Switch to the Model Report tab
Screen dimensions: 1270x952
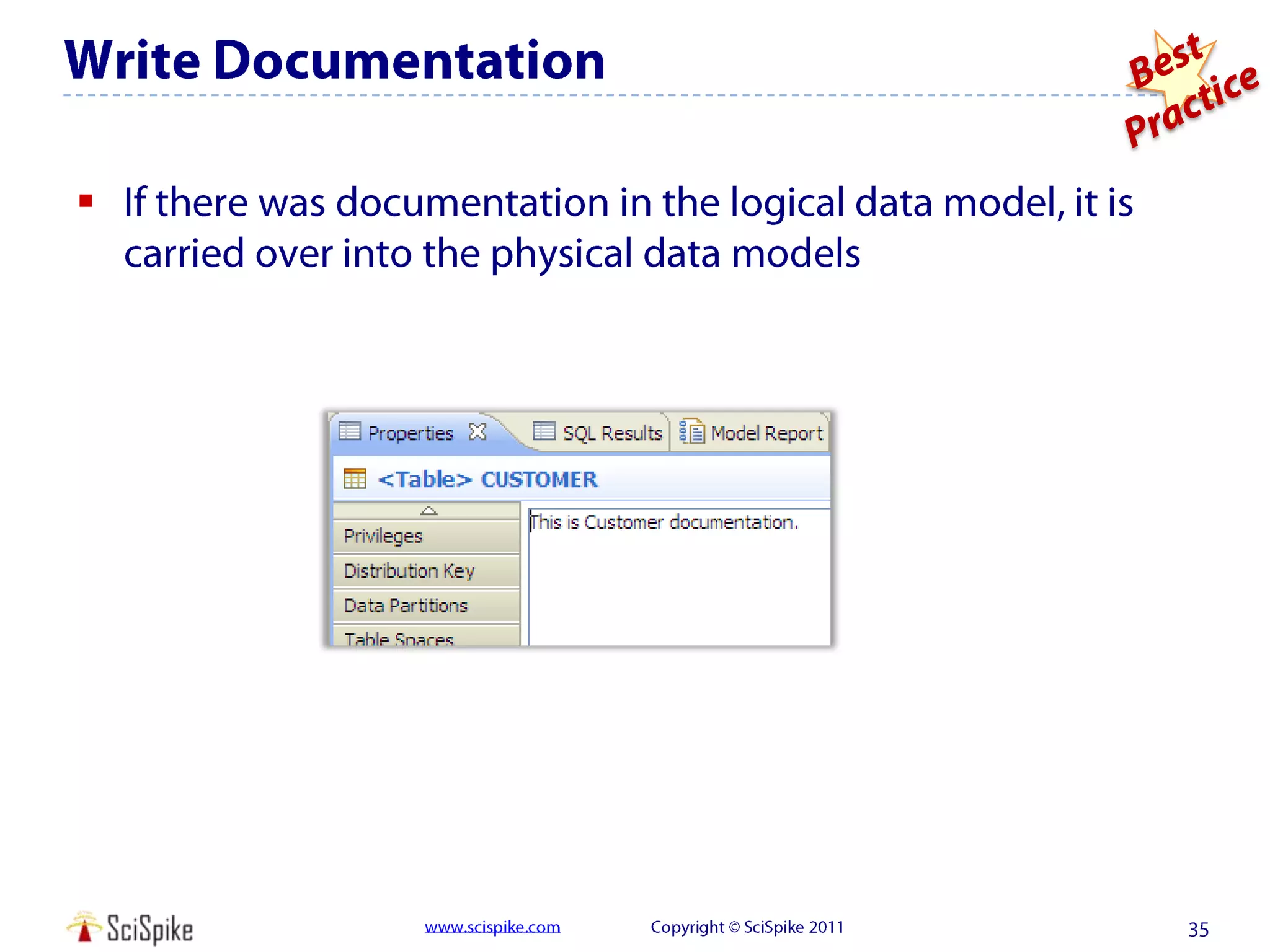[x=766, y=433]
